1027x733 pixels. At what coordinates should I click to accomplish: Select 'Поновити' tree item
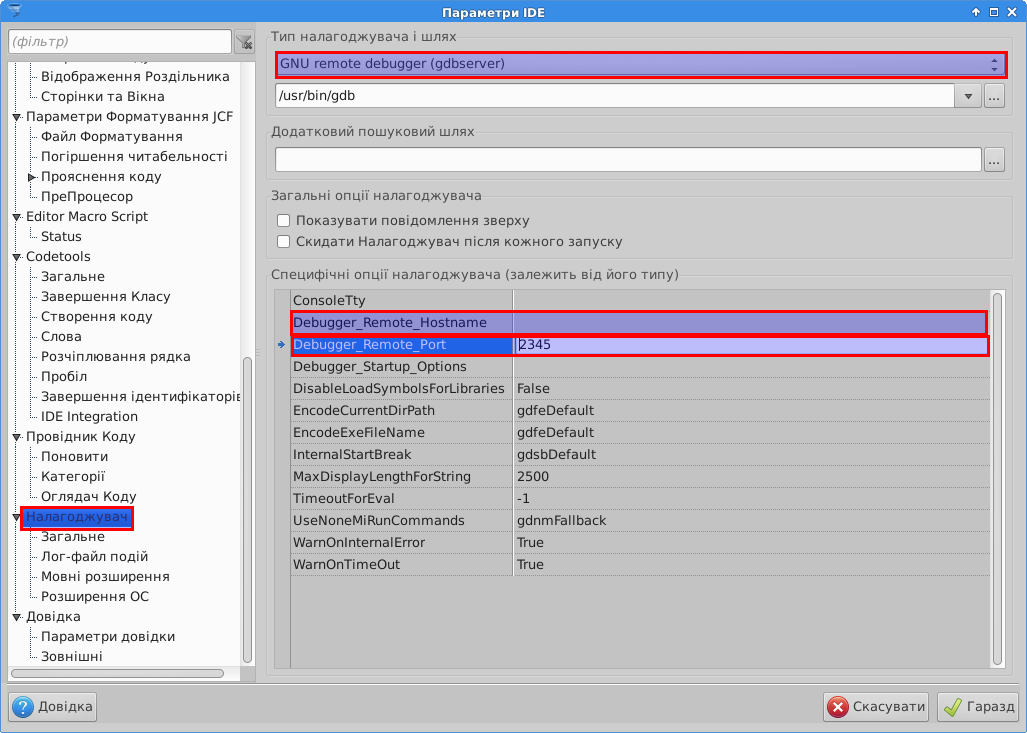[x=75, y=457]
